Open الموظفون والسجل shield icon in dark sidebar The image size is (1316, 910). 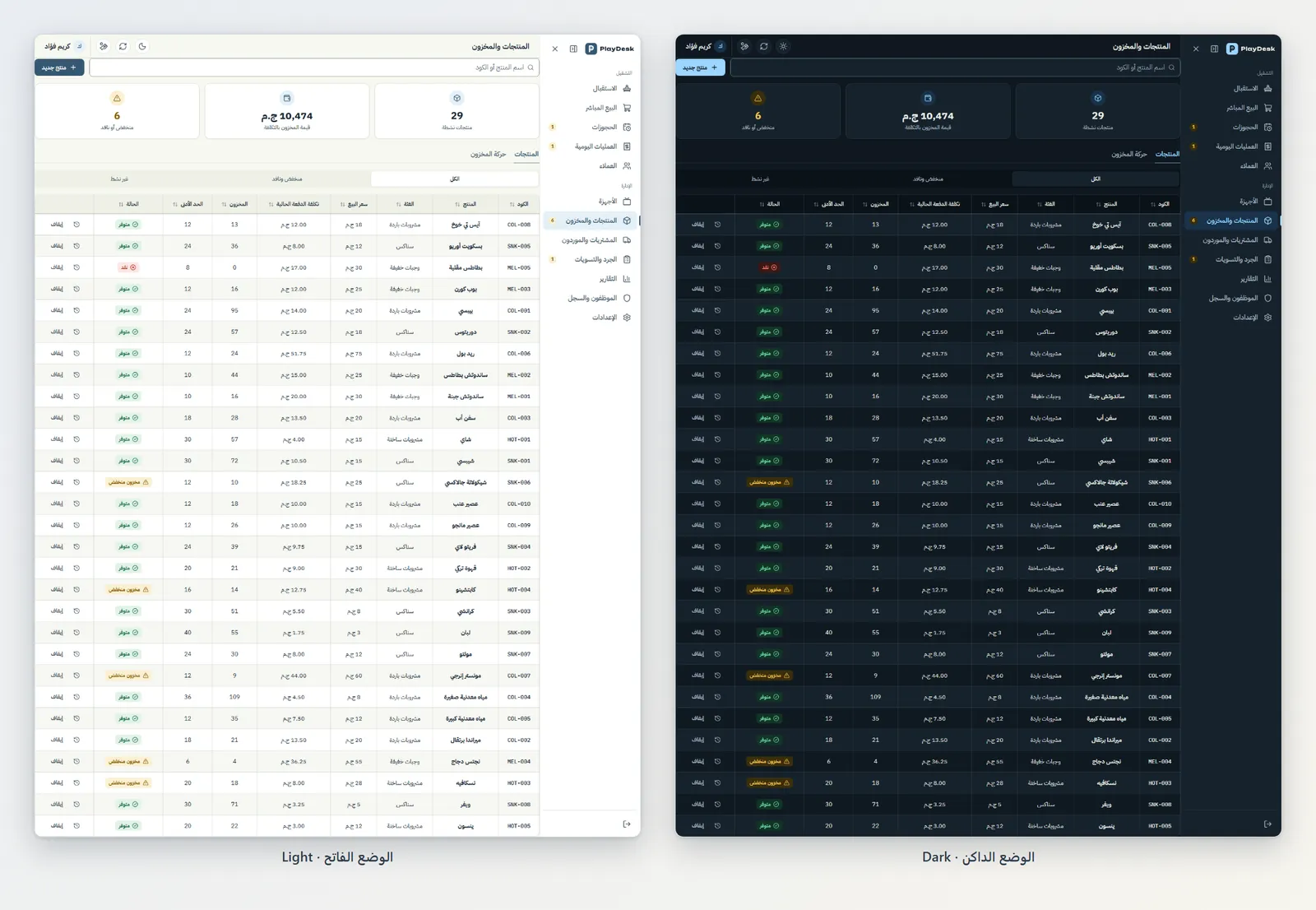click(1267, 298)
